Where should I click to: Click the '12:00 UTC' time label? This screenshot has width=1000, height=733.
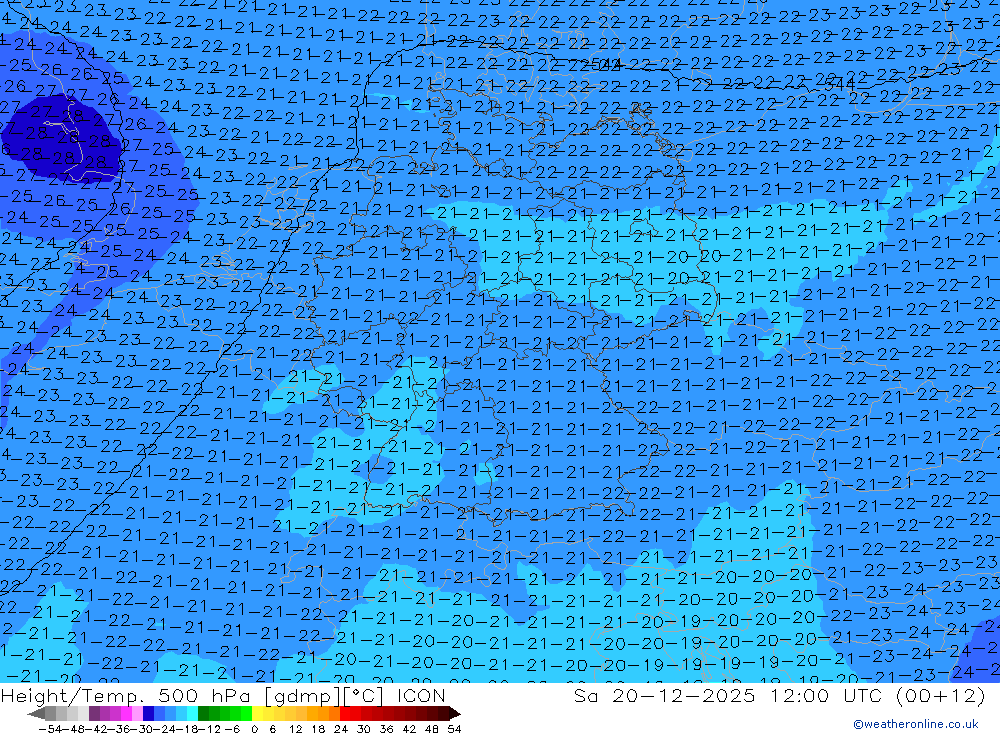point(826,695)
